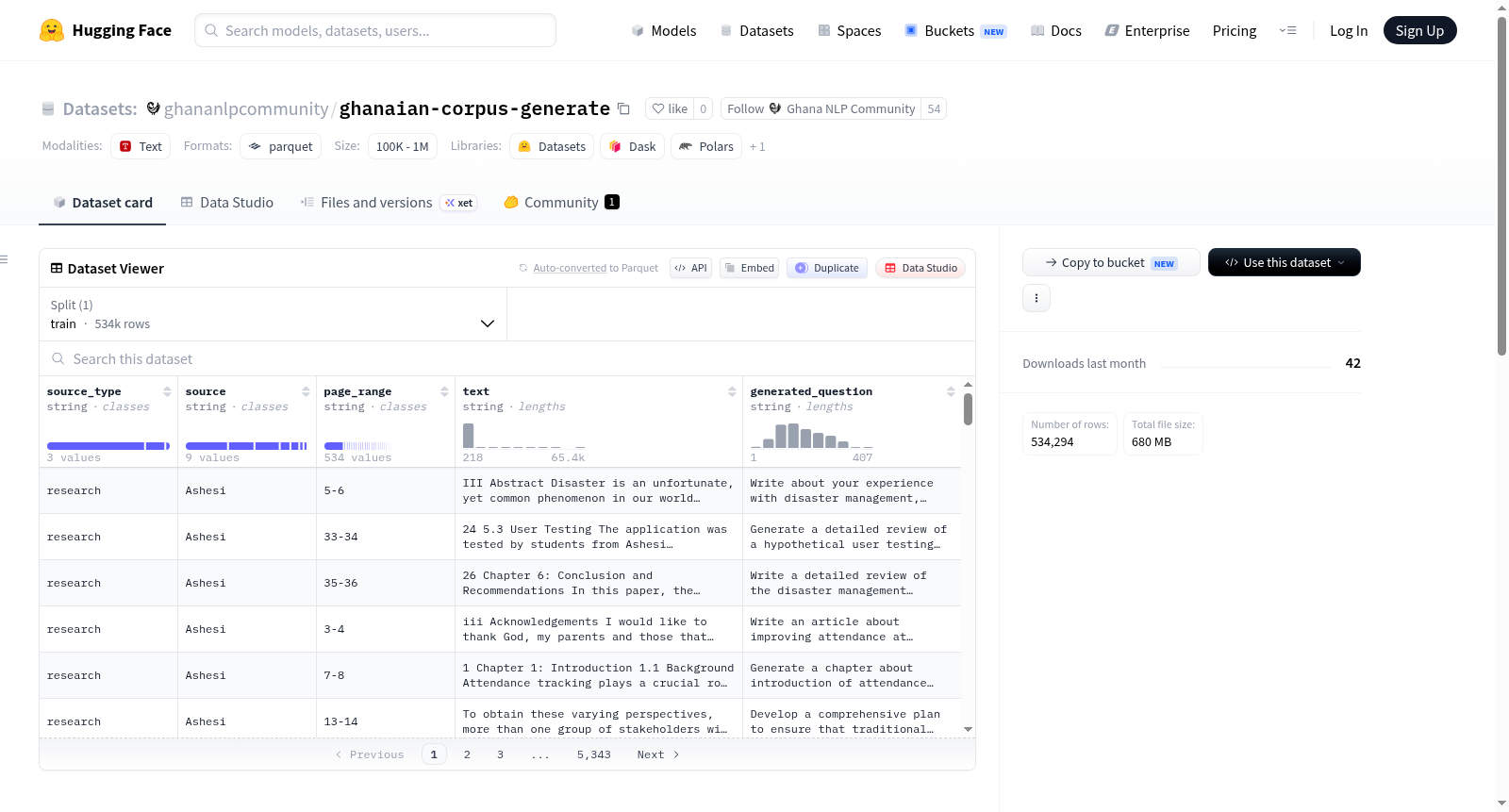The width and height of the screenshot is (1509, 812).
Task: Open the Buckets menu item
Action: tap(955, 30)
